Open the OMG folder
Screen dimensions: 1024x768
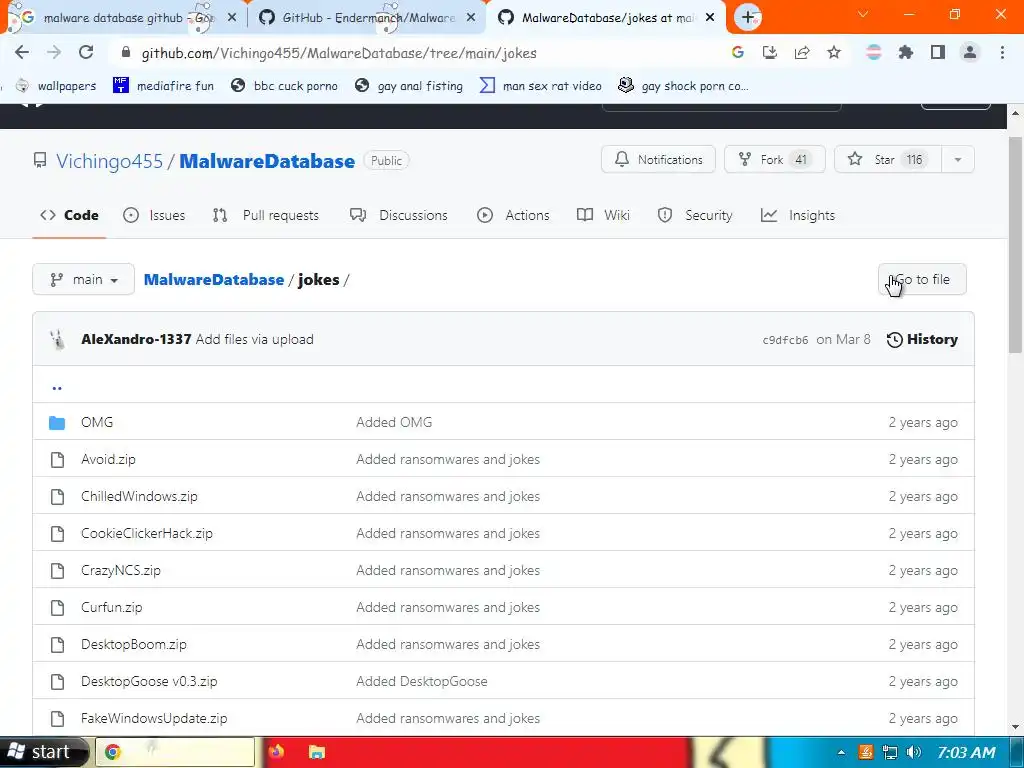[97, 423]
